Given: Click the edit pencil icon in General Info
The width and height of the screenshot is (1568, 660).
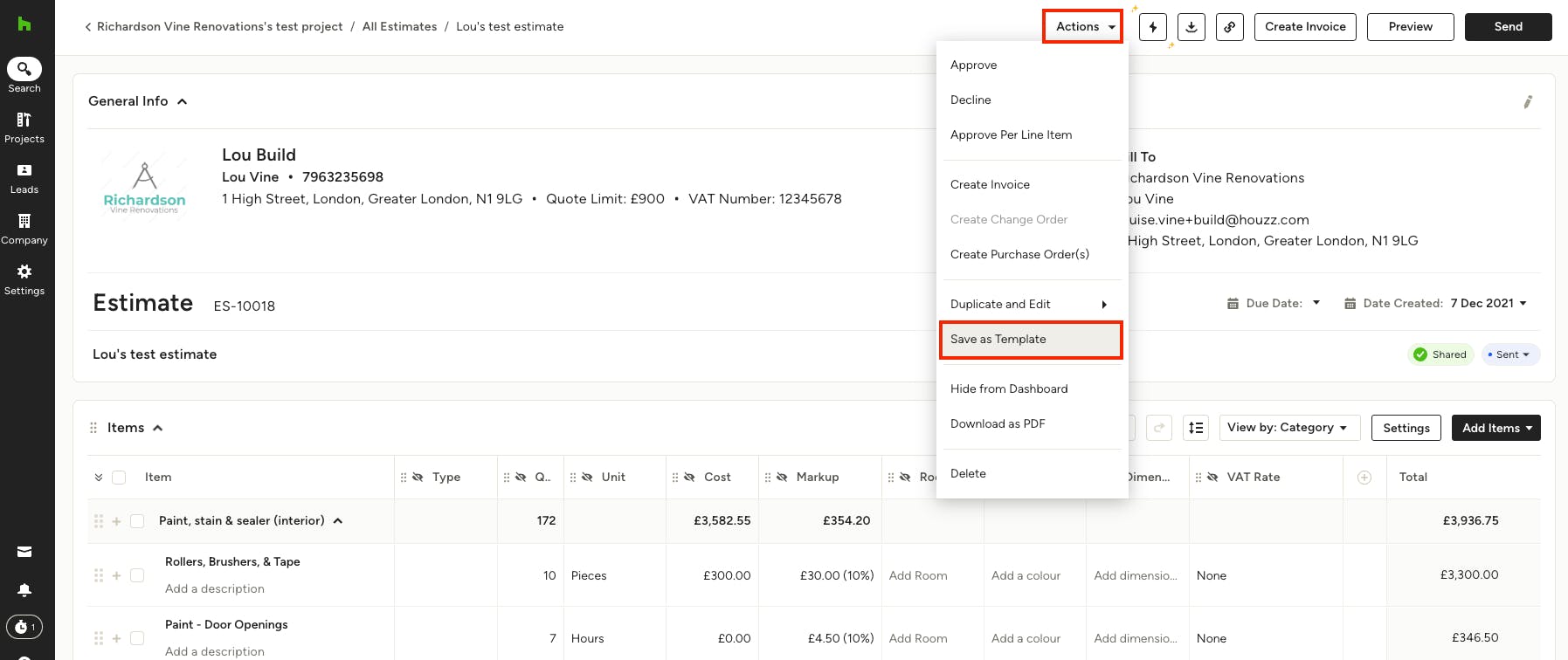Looking at the screenshot, I should pyautogui.click(x=1528, y=102).
